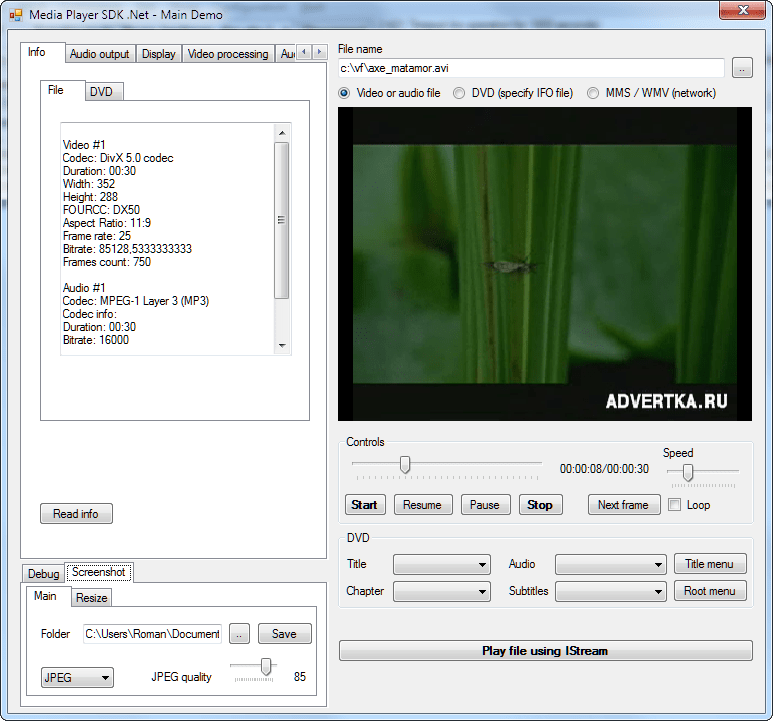
Task: Expand the Subtitles dropdown
Action: click(x=610, y=591)
